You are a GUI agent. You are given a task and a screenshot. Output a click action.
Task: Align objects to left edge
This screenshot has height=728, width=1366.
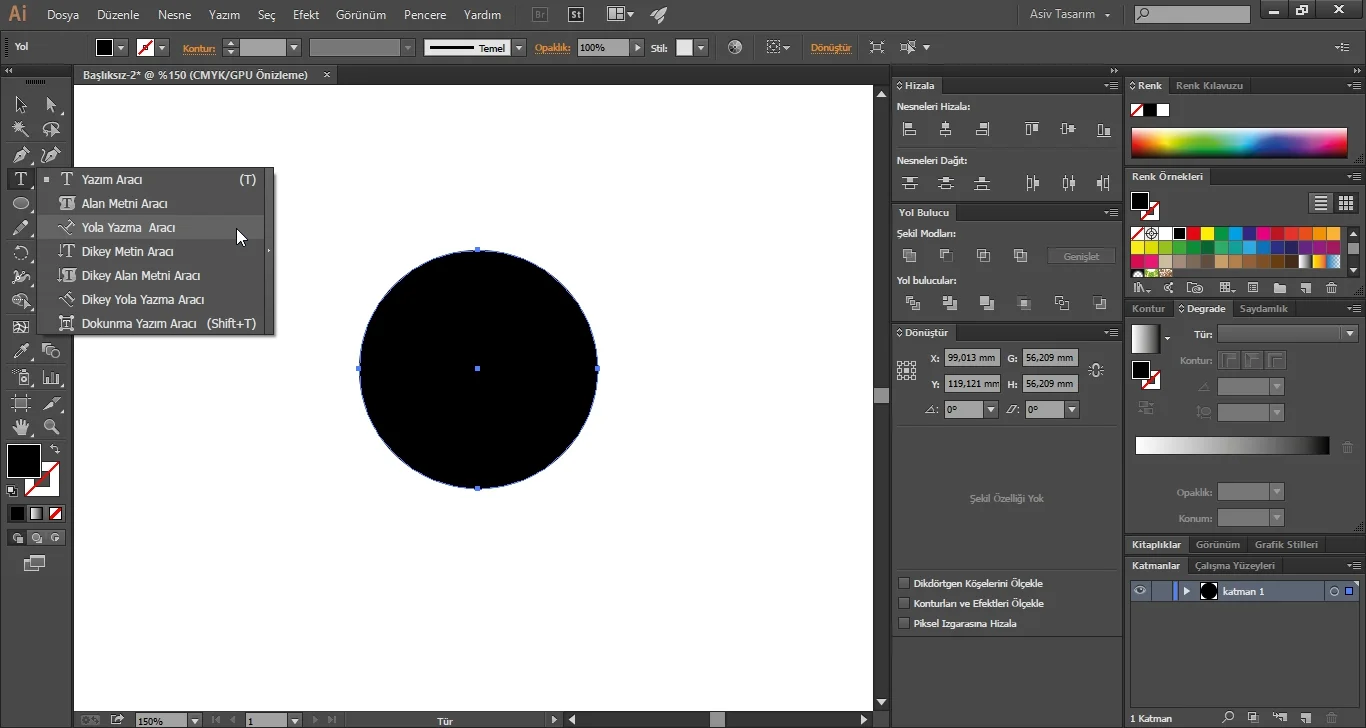[x=909, y=129]
